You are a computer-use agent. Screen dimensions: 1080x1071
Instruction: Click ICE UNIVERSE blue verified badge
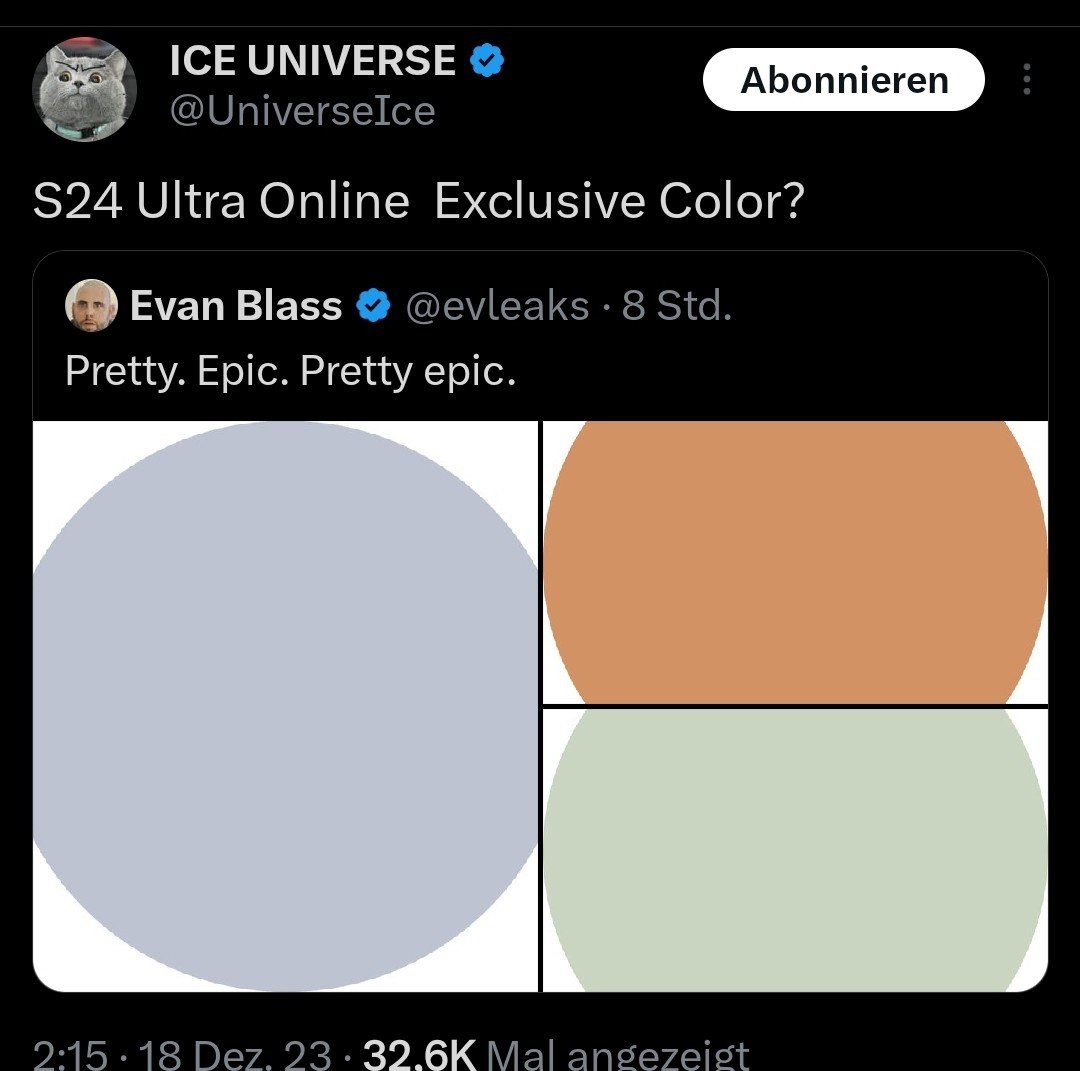pos(487,62)
